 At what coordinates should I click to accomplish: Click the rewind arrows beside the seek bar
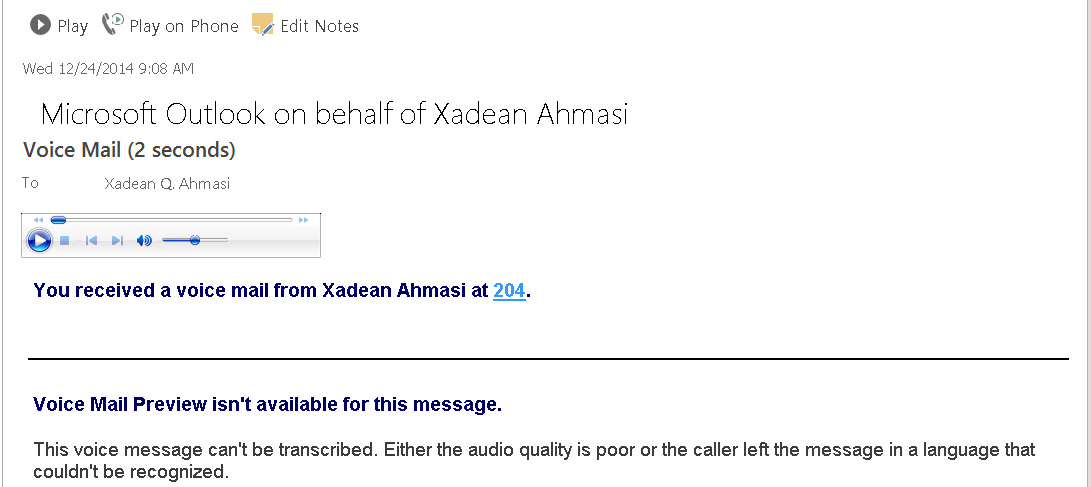point(38,220)
